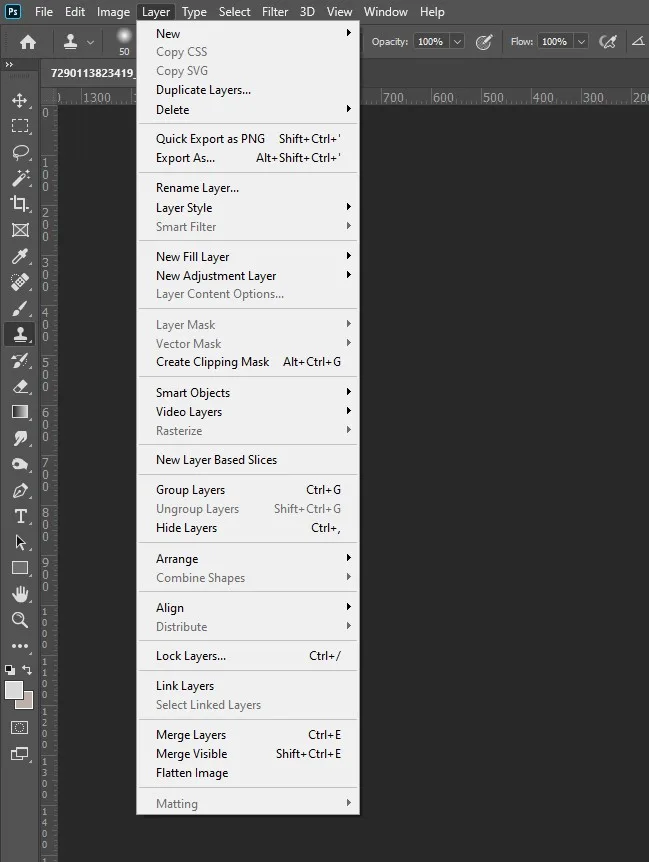This screenshot has height=862, width=649.
Task: Toggle Quick Mask mode
Action: [20, 728]
